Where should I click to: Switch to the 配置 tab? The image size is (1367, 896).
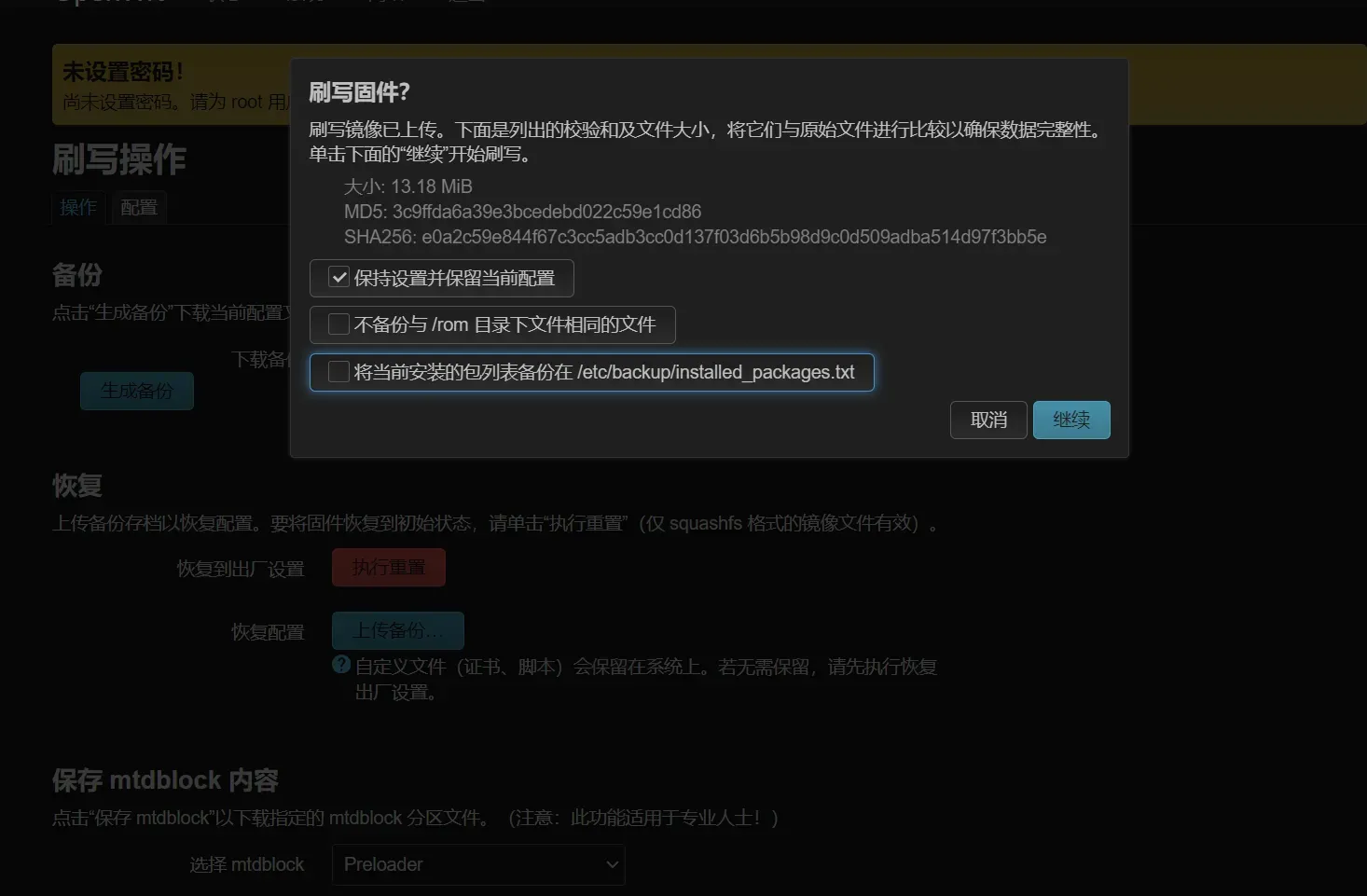(139, 207)
